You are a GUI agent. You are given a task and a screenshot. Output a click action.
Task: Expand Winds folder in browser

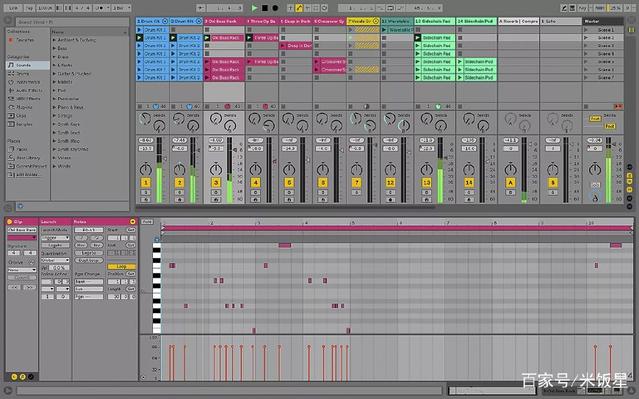(x=54, y=166)
